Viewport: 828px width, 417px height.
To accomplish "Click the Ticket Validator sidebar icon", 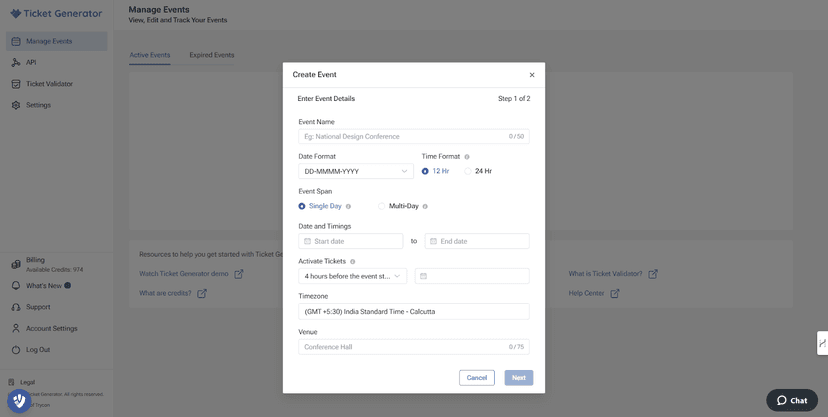I will click(16, 84).
